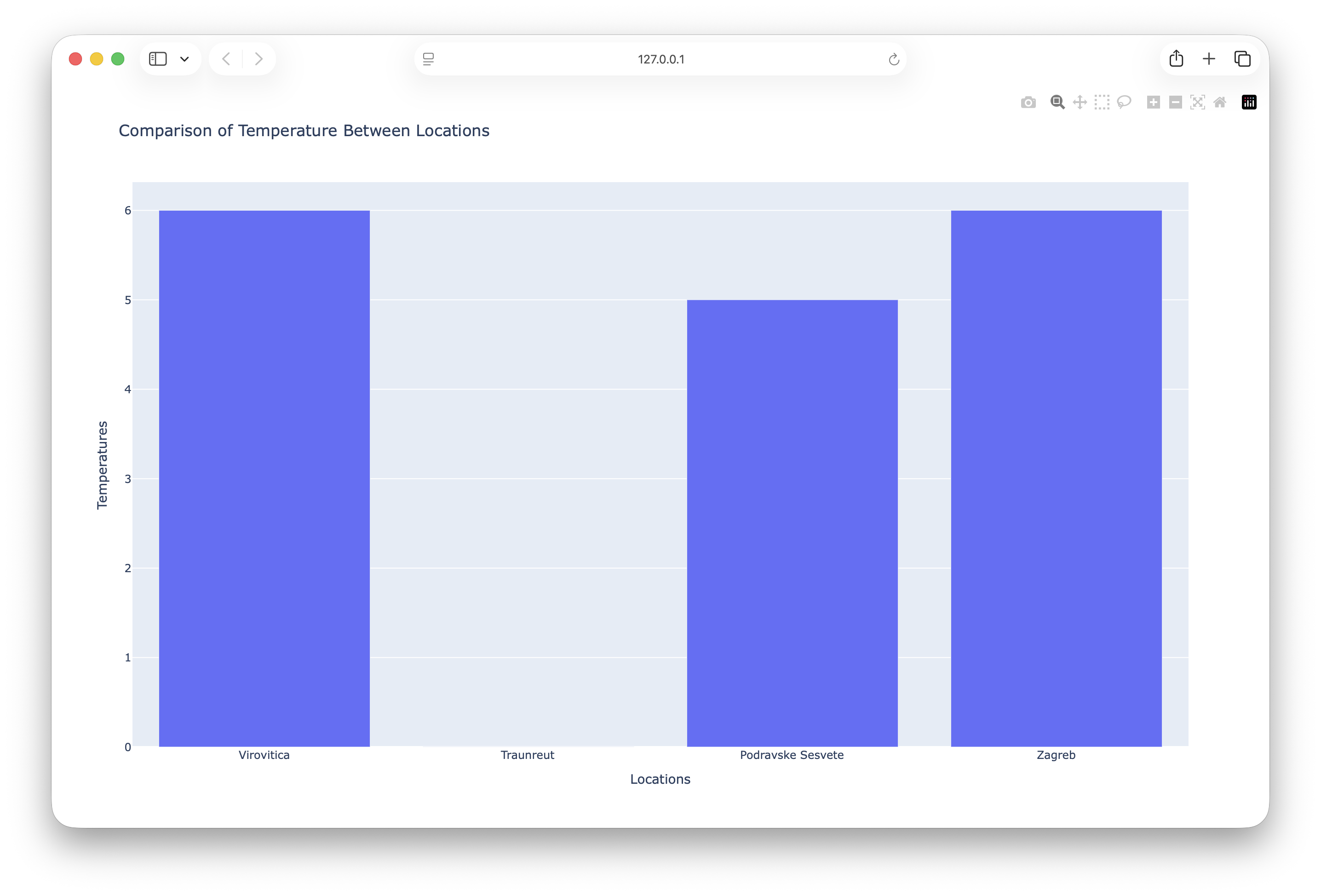Navigate back in browser history
This screenshot has width=1321, height=896.
pyautogui.click(x=226, y=58)
